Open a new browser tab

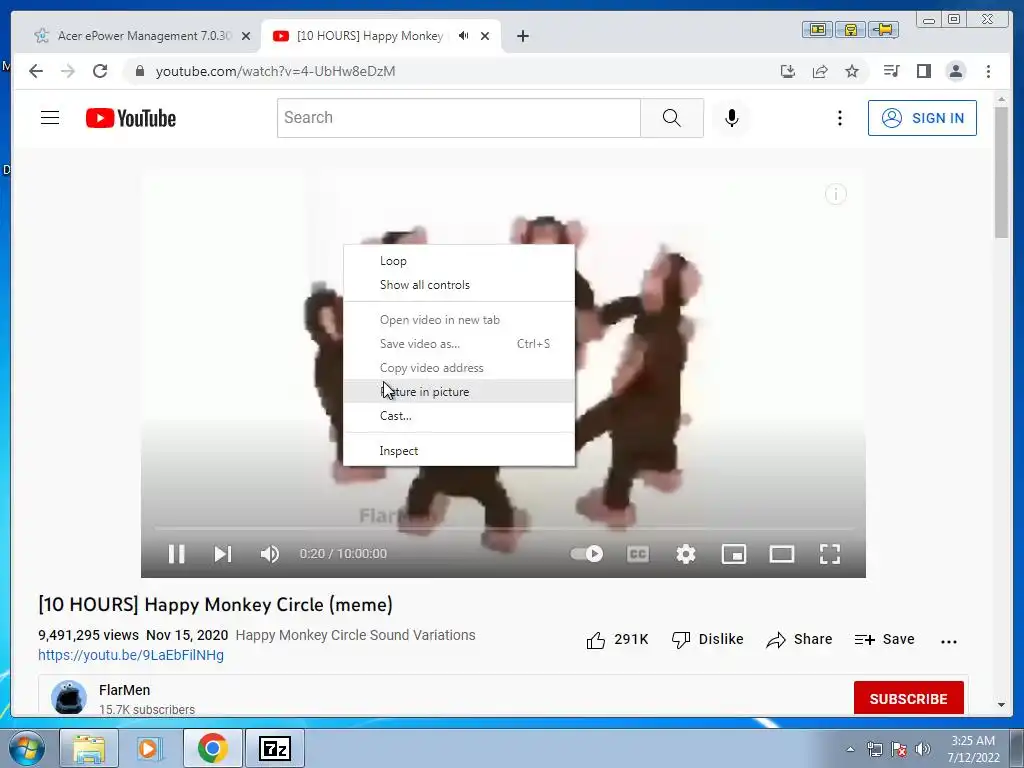tap(522, 36)
